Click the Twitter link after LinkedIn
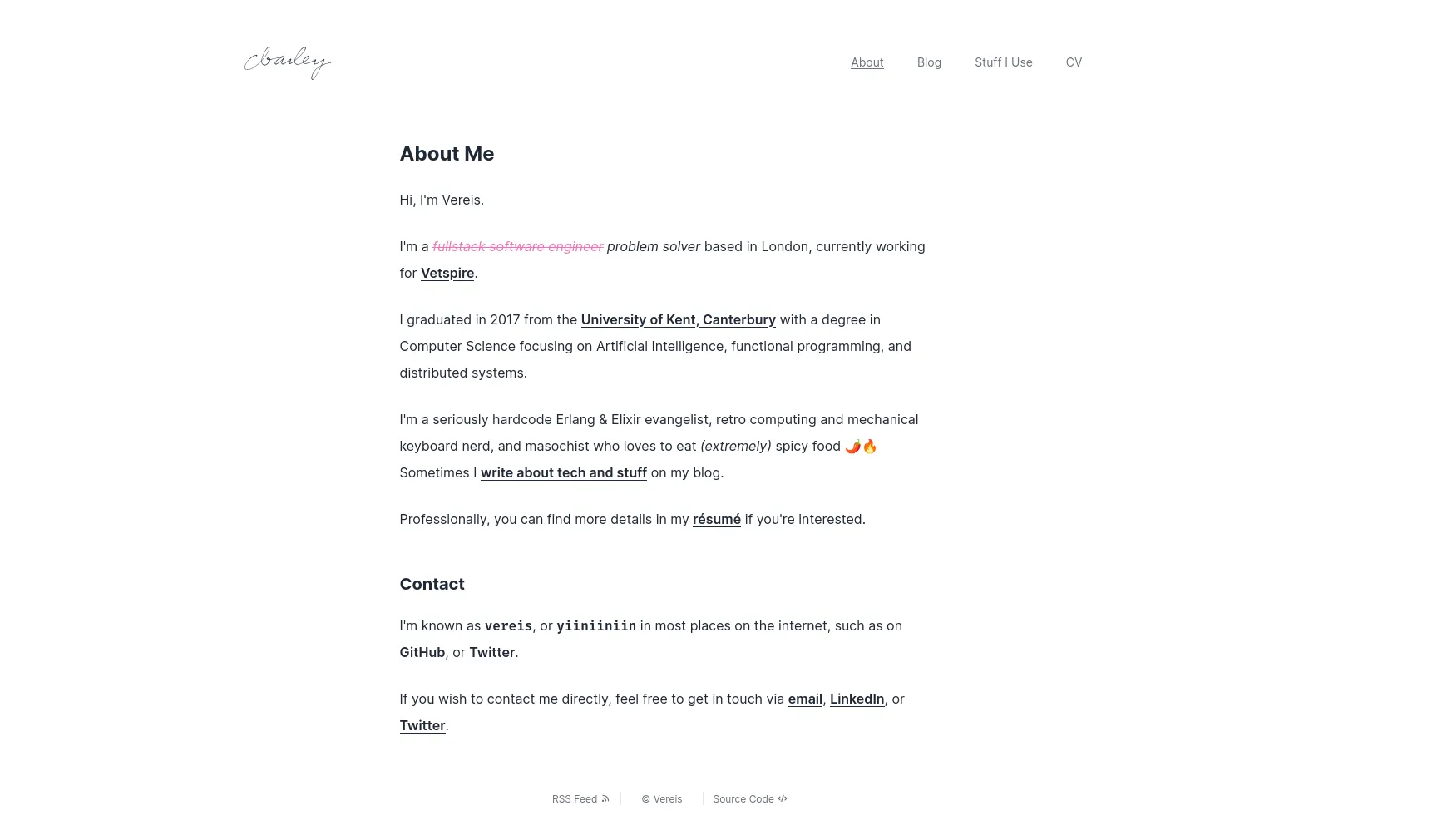 [422, 725]
